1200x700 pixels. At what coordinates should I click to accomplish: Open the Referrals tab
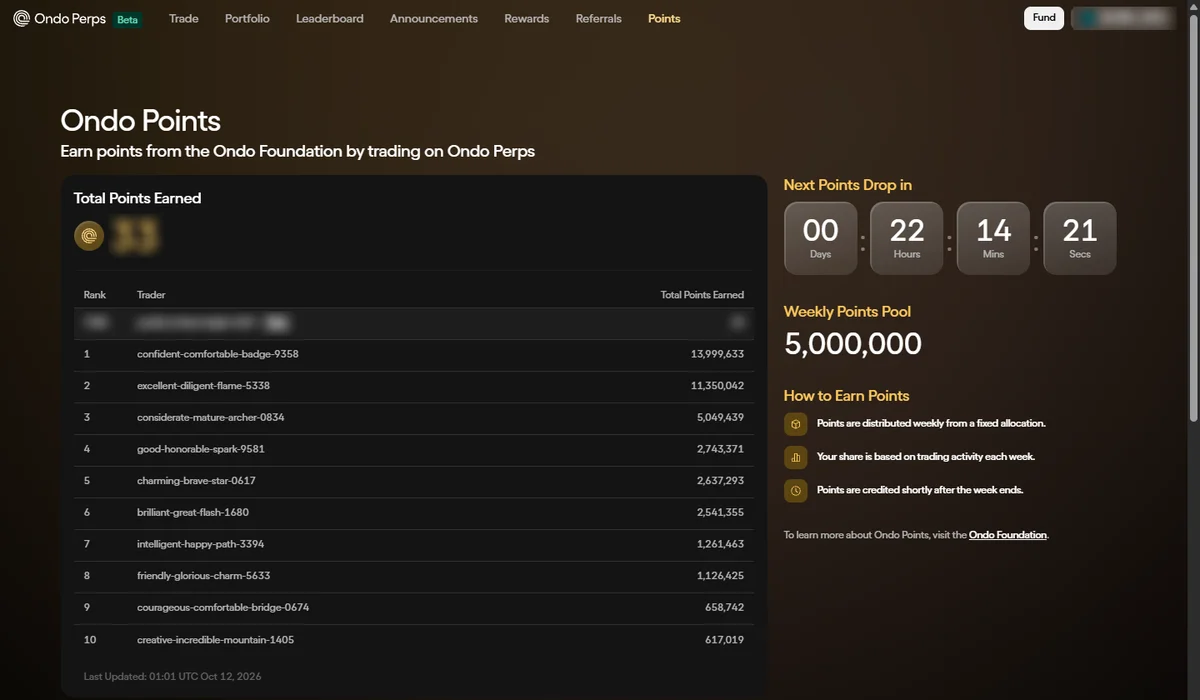click(x=599, y=19)
